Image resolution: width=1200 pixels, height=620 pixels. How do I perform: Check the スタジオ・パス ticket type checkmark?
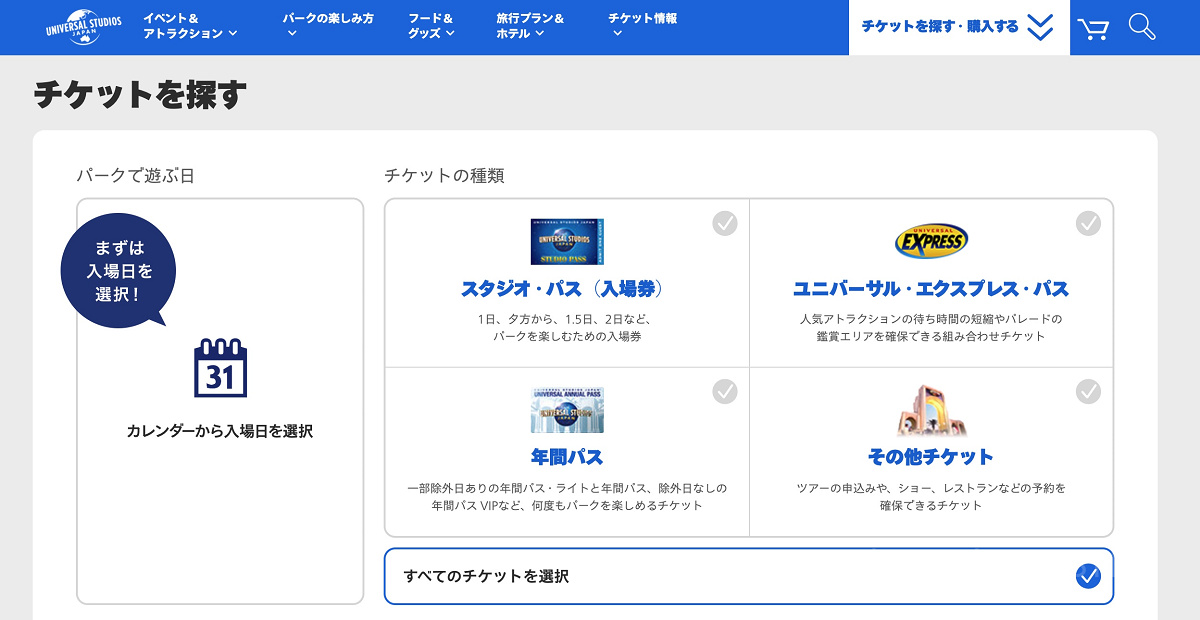(x=725, y=223)
